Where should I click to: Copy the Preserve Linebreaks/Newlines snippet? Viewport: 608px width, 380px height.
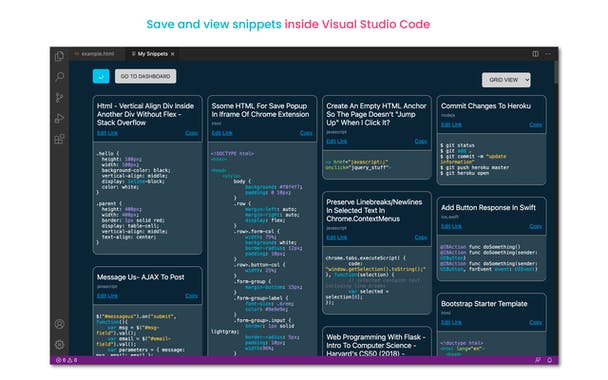[421, 237]
